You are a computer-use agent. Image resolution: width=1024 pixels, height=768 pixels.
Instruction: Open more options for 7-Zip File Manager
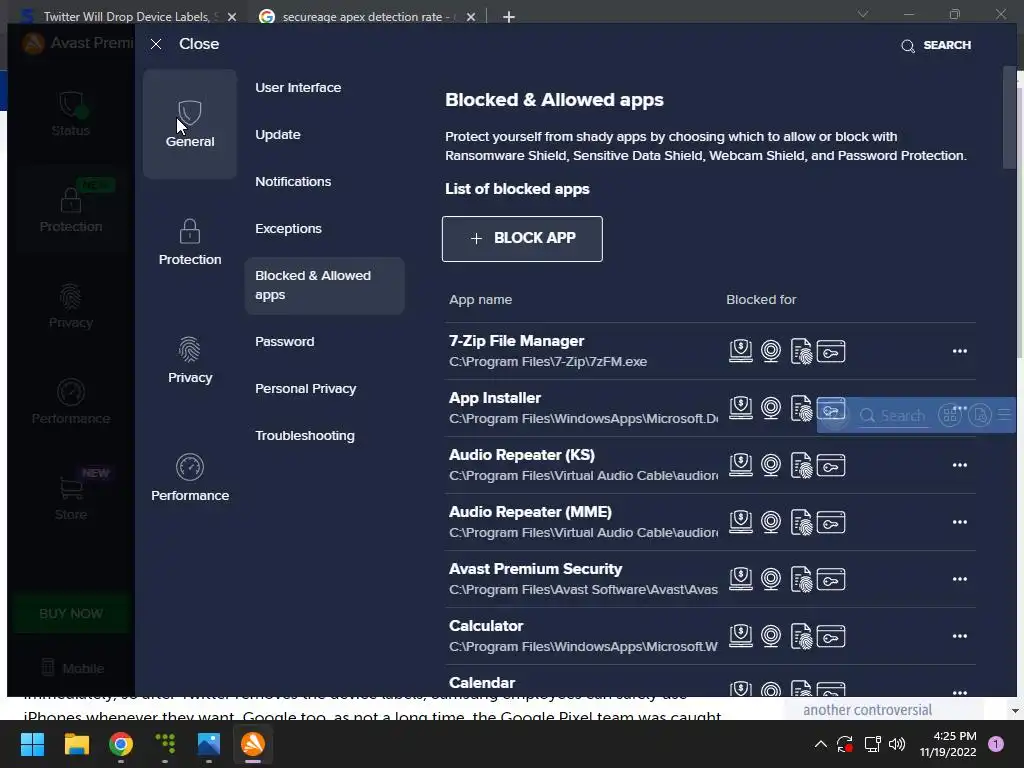[959, 351]
